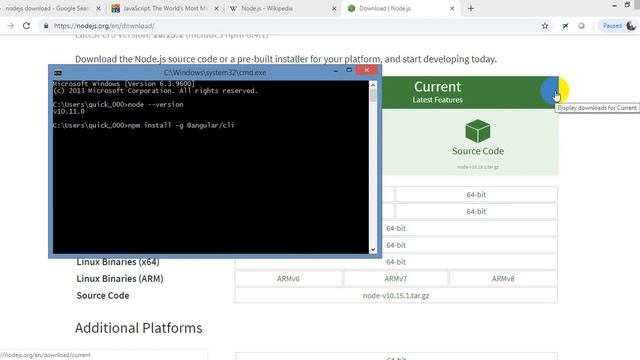Click the extension icon next to the star
Viewport: 640px width, 360px height.
565,26
